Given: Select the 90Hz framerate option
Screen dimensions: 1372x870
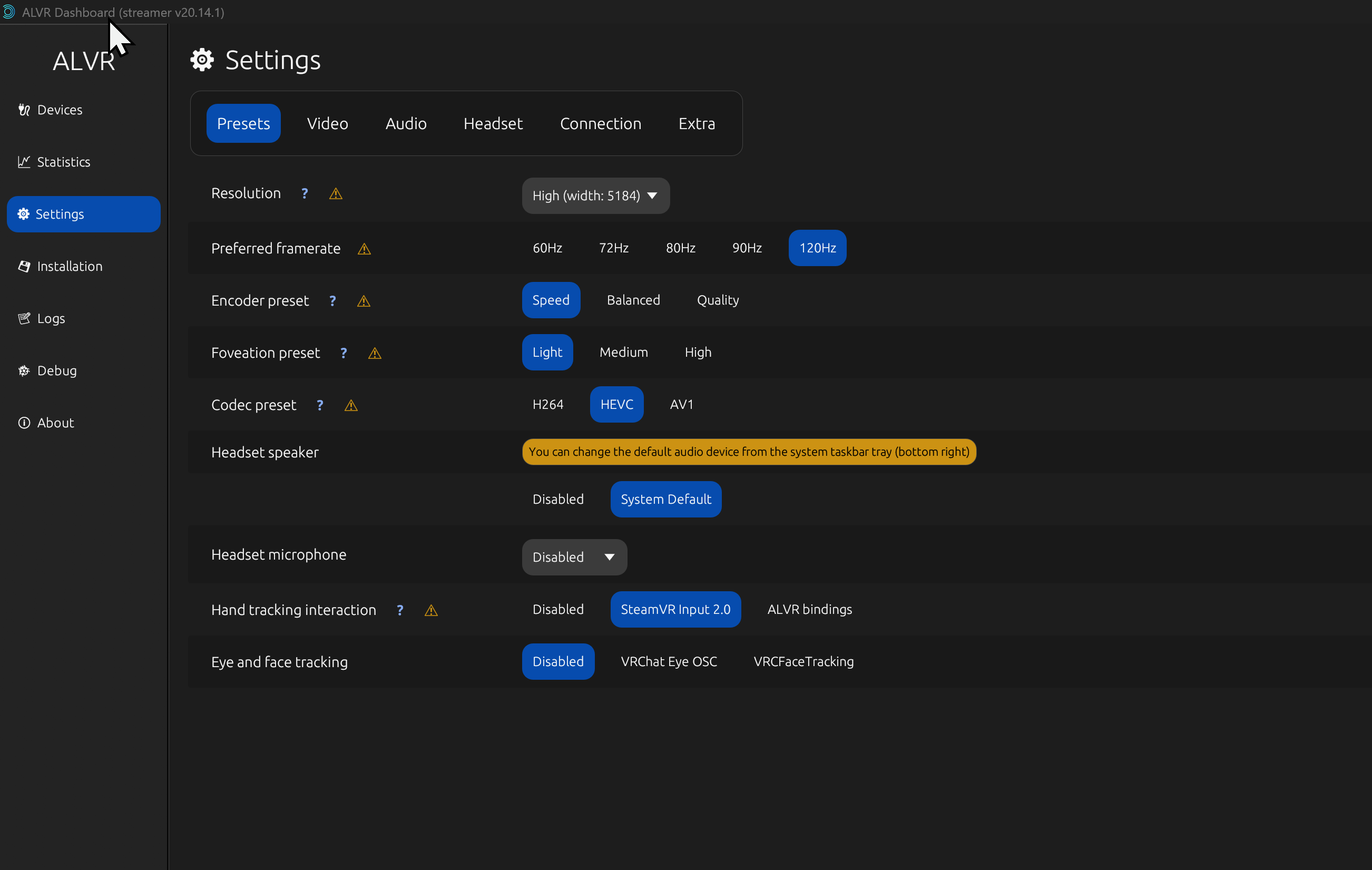Looking at the screenshot, I should click(x=747, y=248).
